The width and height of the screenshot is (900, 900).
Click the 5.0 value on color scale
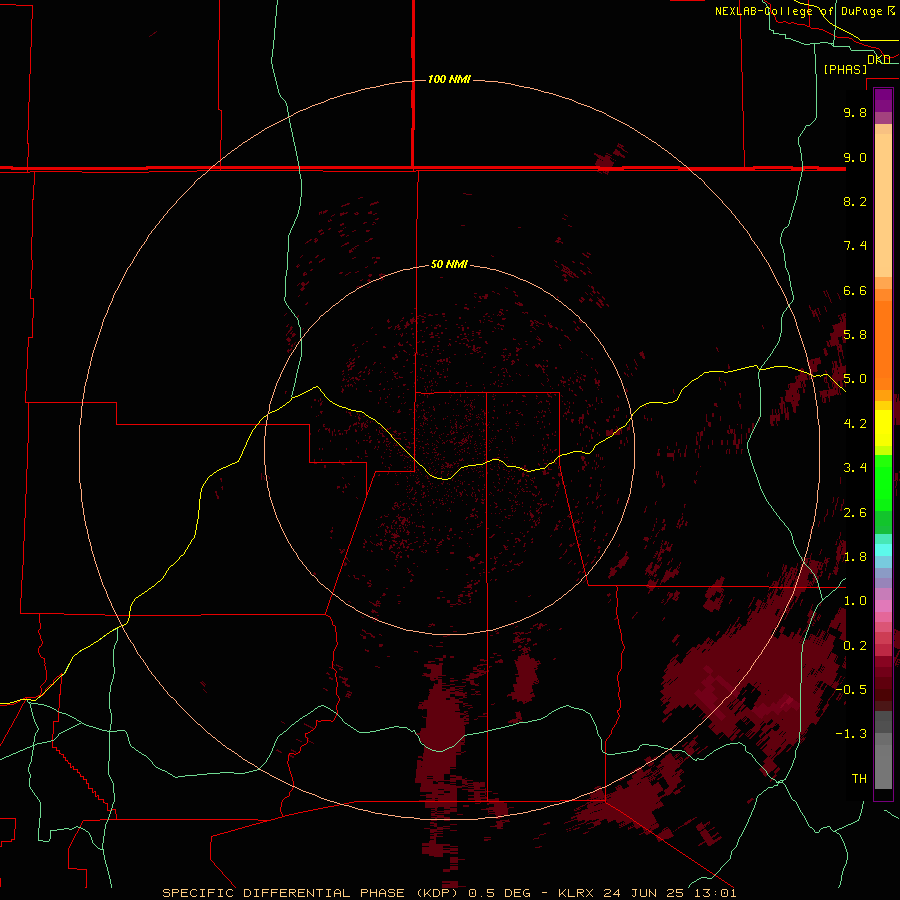(x=855, y=379)
